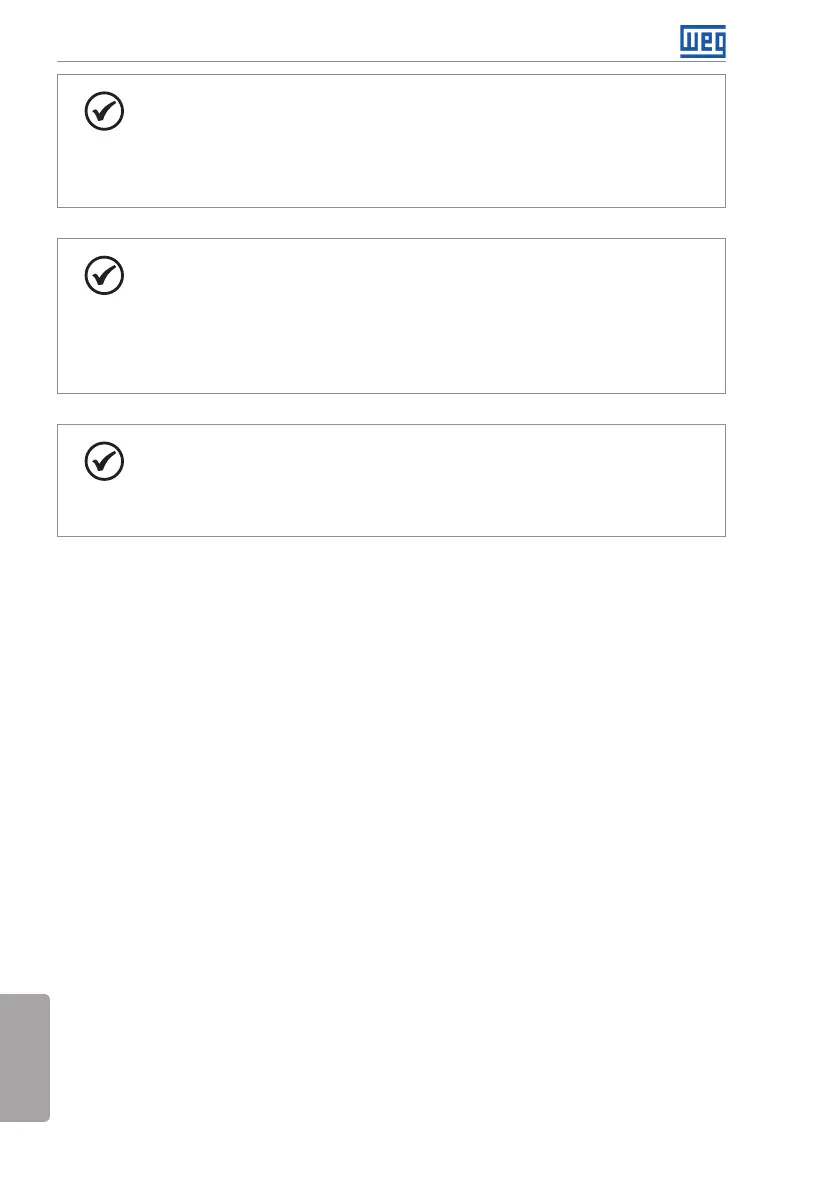
Task: Click the letter E in the WEG logo
Action: (704, 41)
